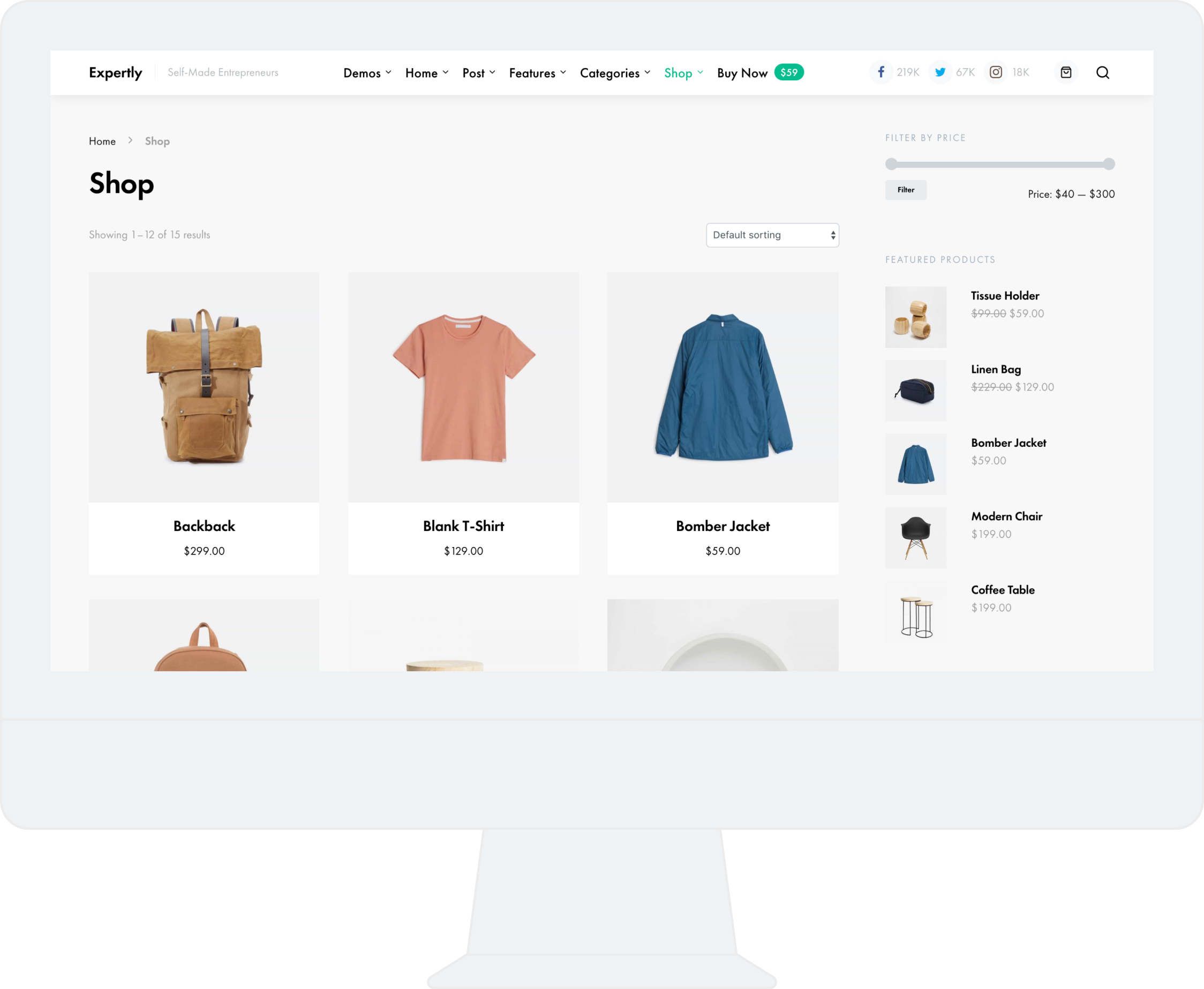
Task: Click the search magnifier icon
Action: click(1103, 72)
